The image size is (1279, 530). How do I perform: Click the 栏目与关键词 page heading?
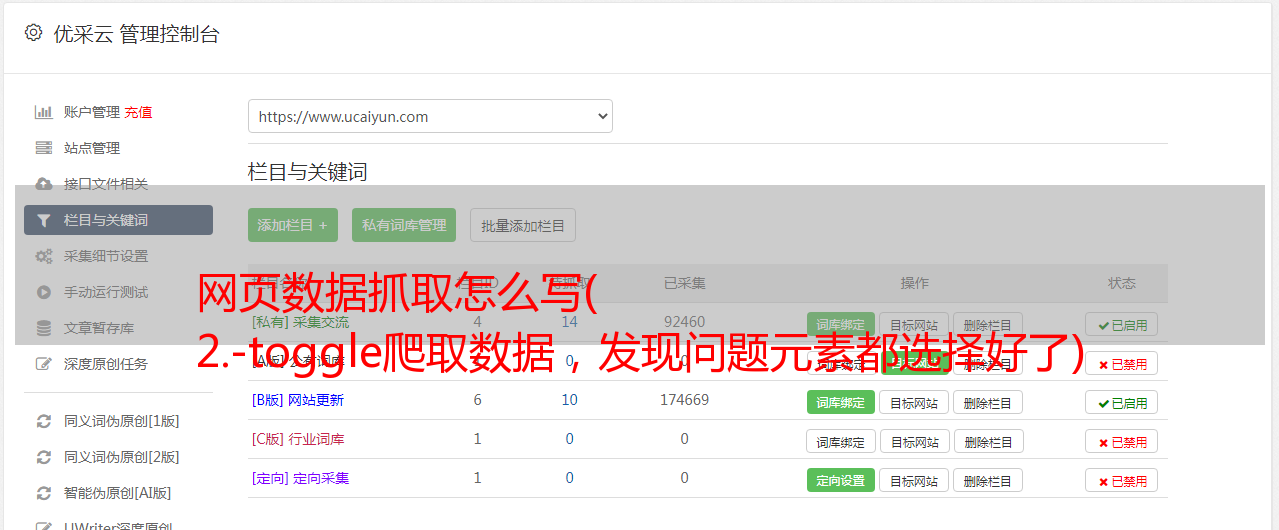(x=307, y=172)
